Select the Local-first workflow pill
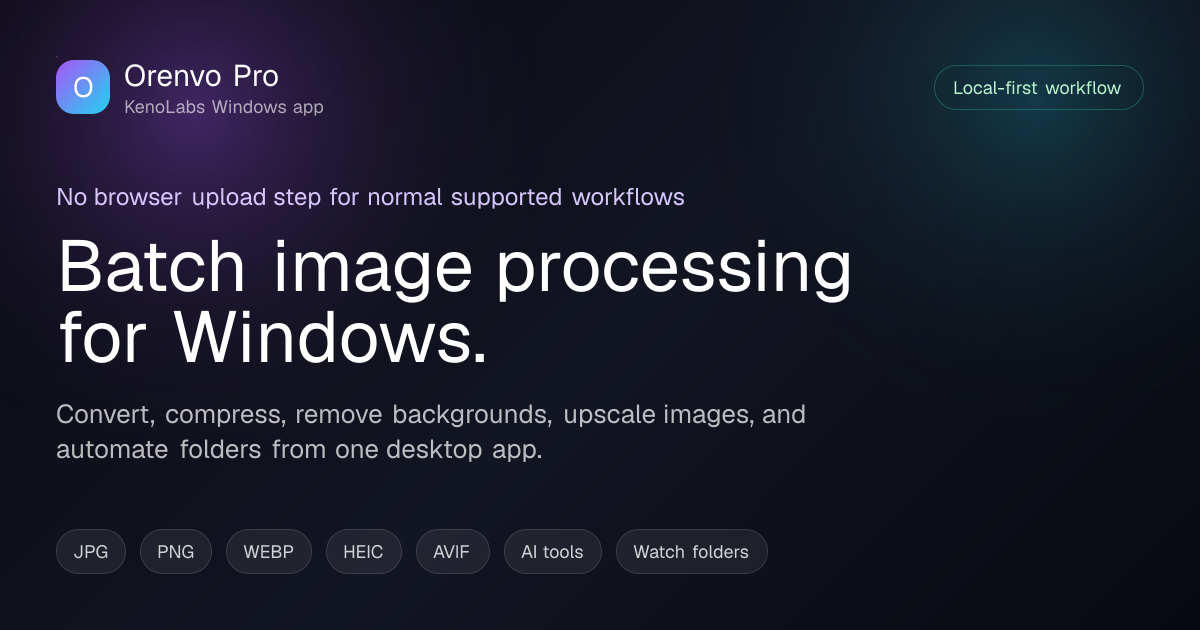 click(x=1038, y=88)
